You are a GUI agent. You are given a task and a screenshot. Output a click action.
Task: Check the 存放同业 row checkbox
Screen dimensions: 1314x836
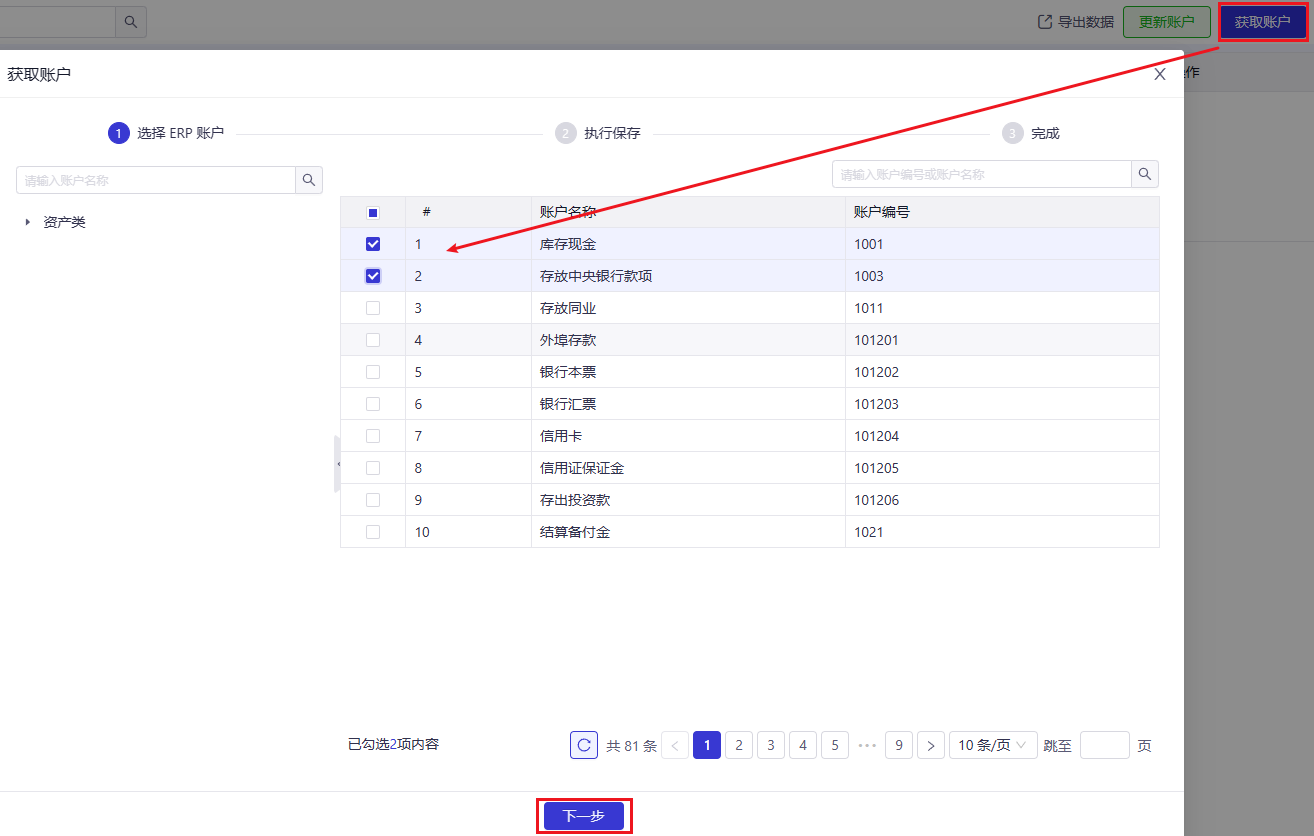click(373, 308)
